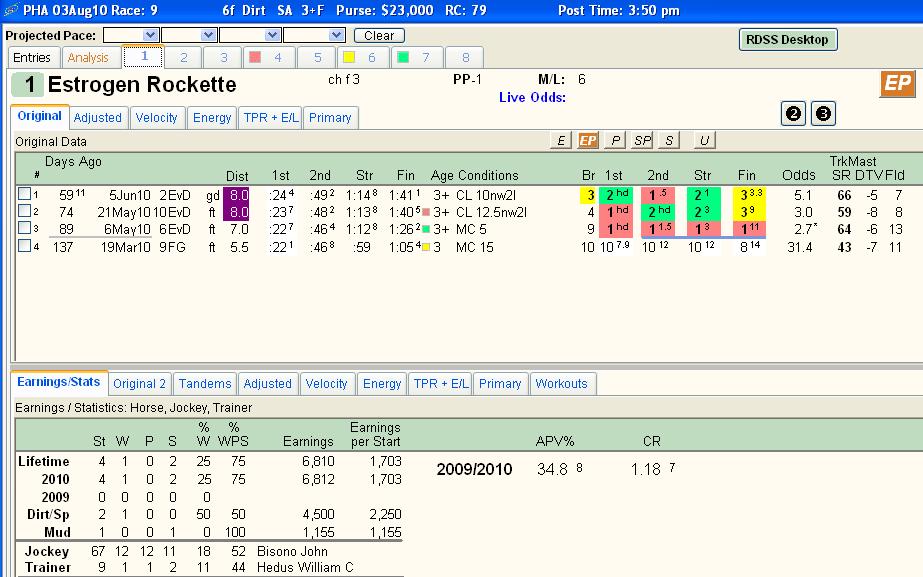Click the Lifetime earnings 6,810 value

318,462
